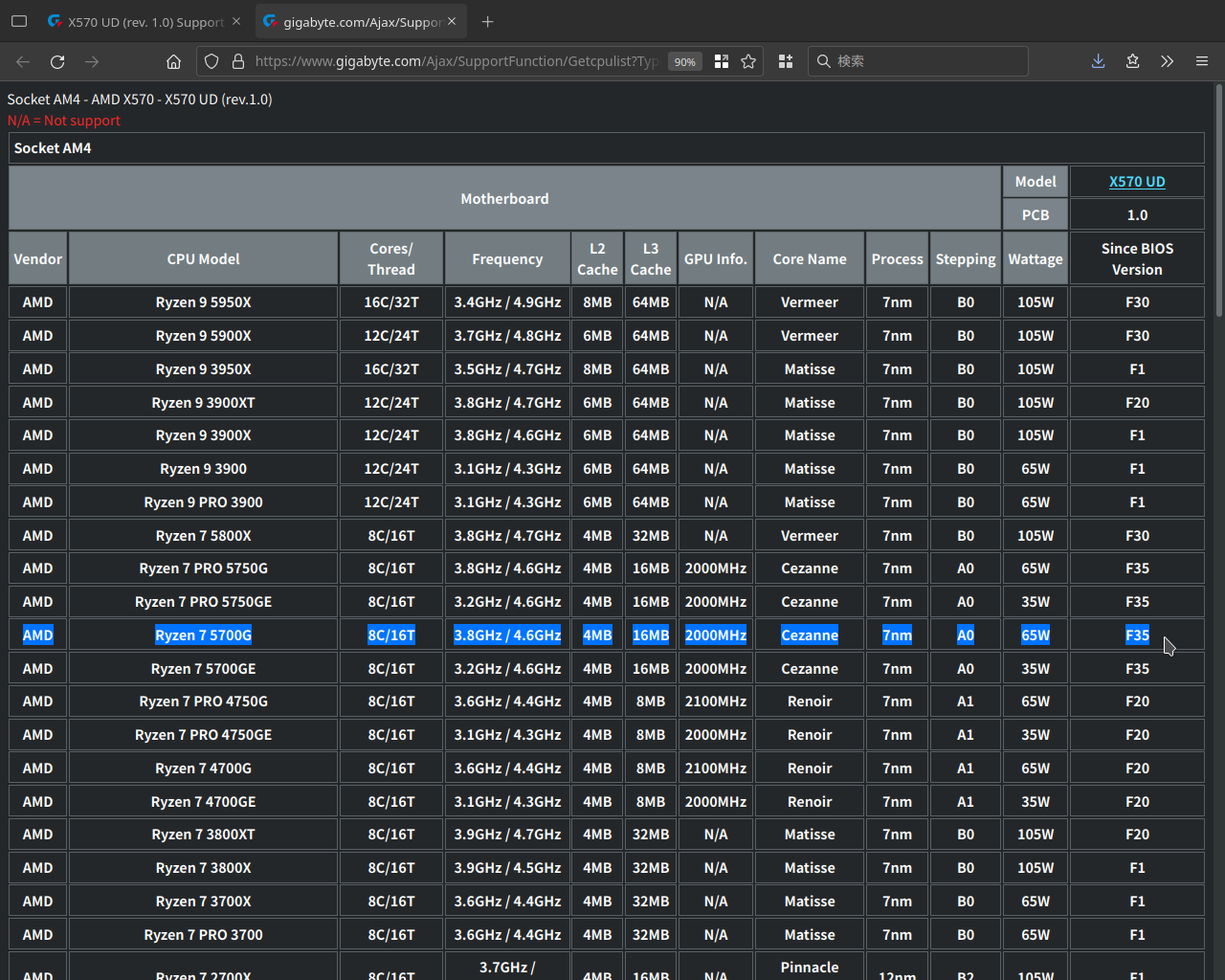Click the page's vertical scrollbar
The image size is (1225, 980).
[x=1218, y=201]
